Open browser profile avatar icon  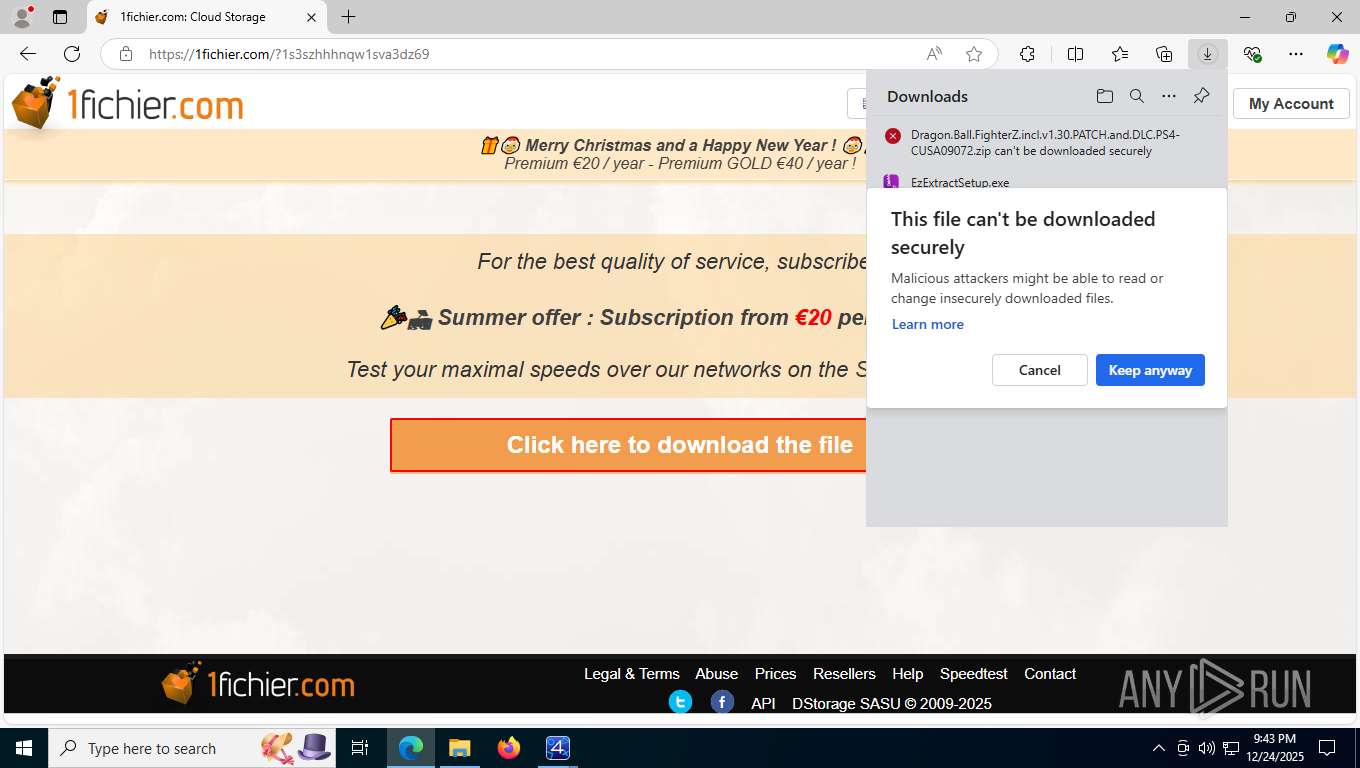(x=22, y=17)
